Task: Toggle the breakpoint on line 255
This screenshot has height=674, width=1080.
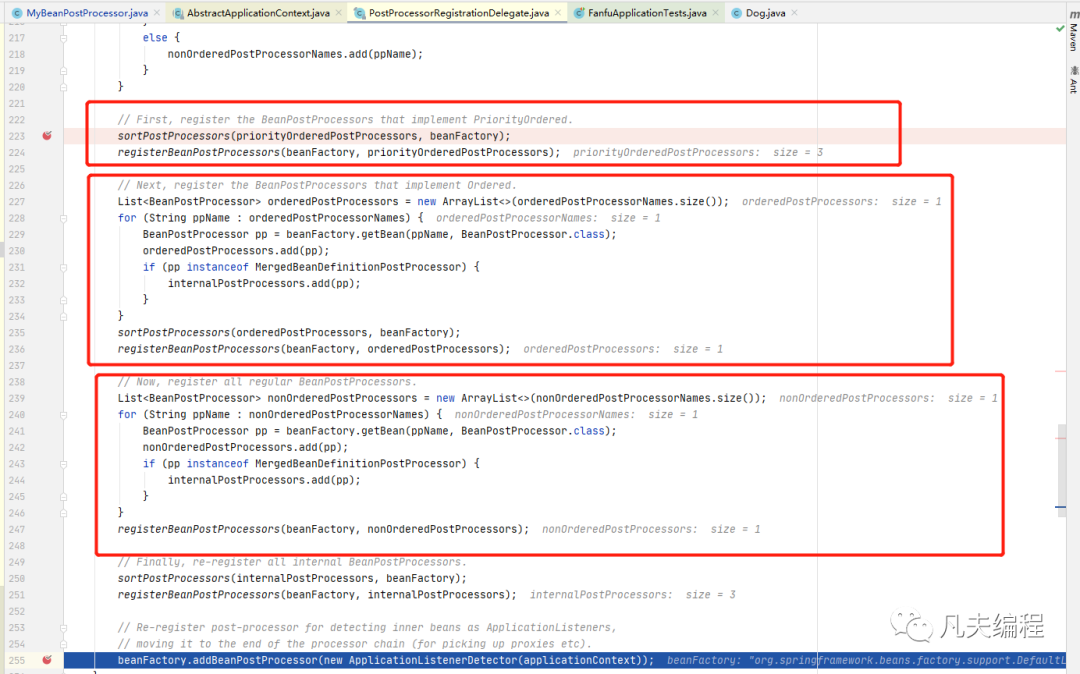Action: [47, 660]
